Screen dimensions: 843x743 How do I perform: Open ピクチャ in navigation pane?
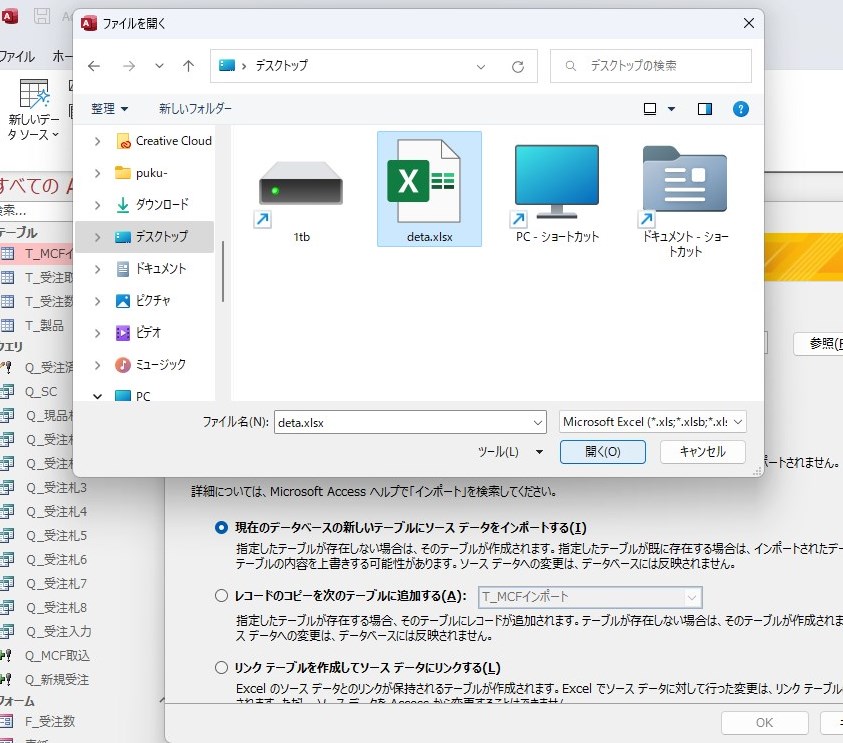pos(143,301)
